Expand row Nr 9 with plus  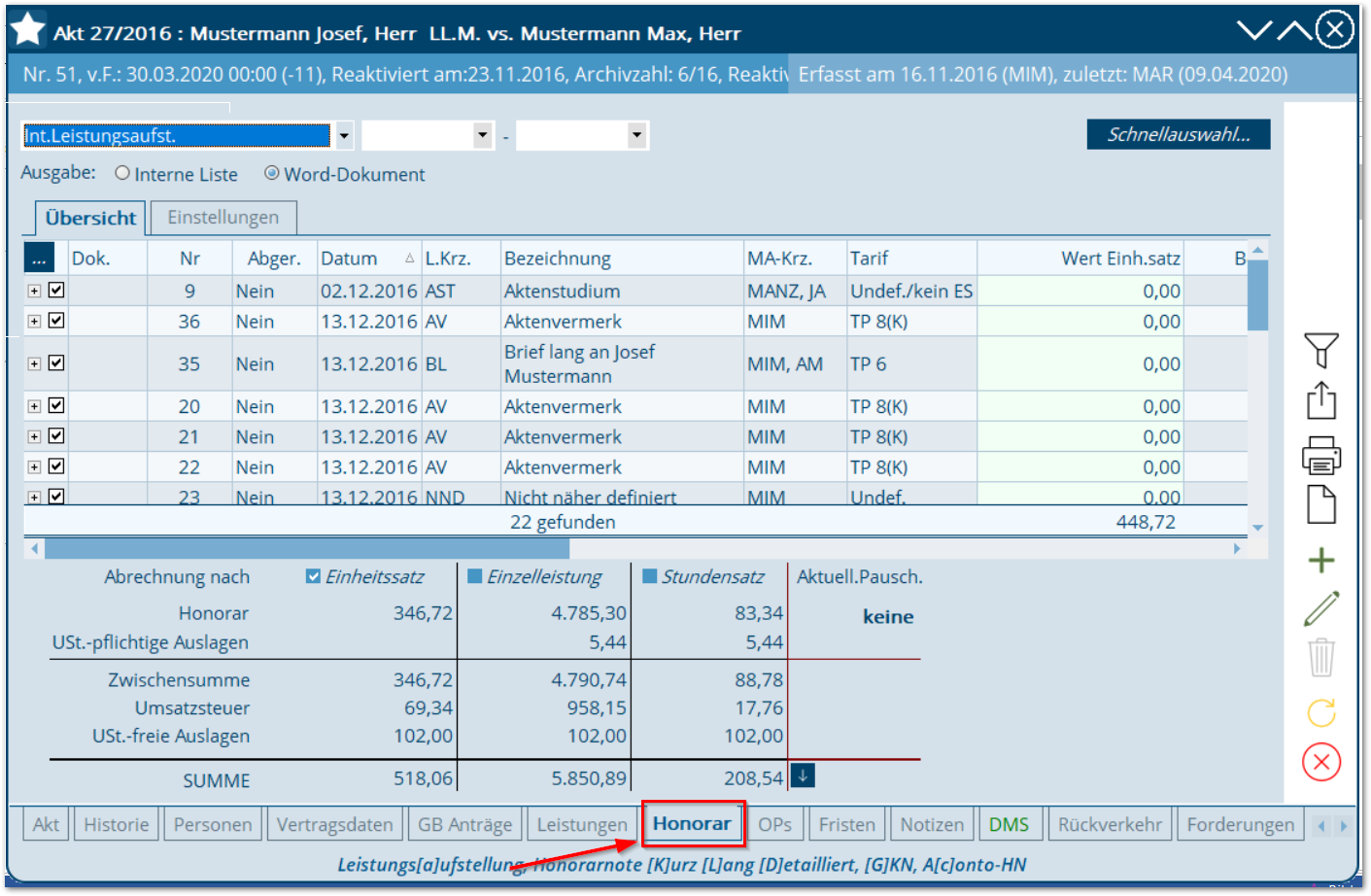click(x=34, y=291)
